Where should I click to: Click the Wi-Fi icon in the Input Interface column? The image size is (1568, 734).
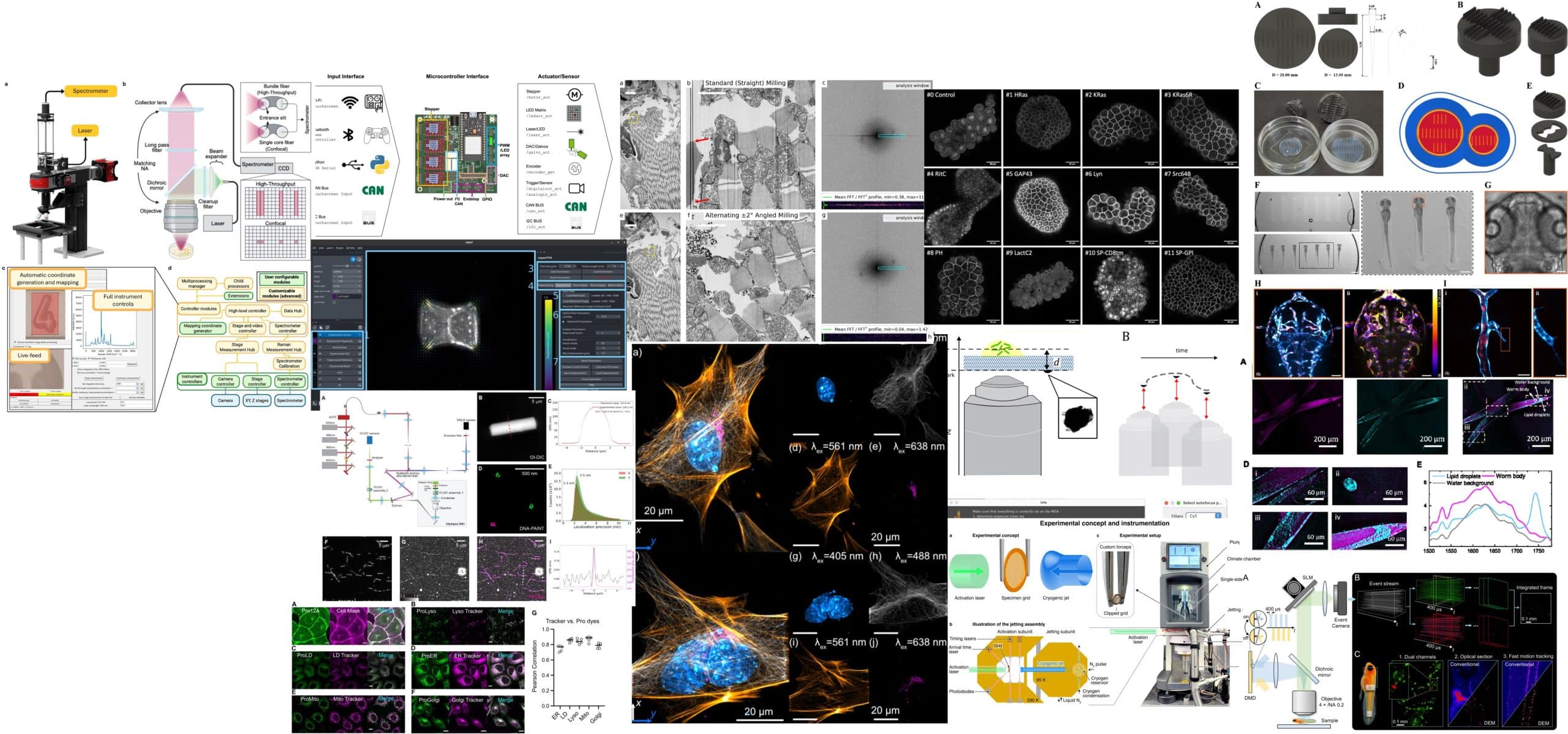pos(350,102)
